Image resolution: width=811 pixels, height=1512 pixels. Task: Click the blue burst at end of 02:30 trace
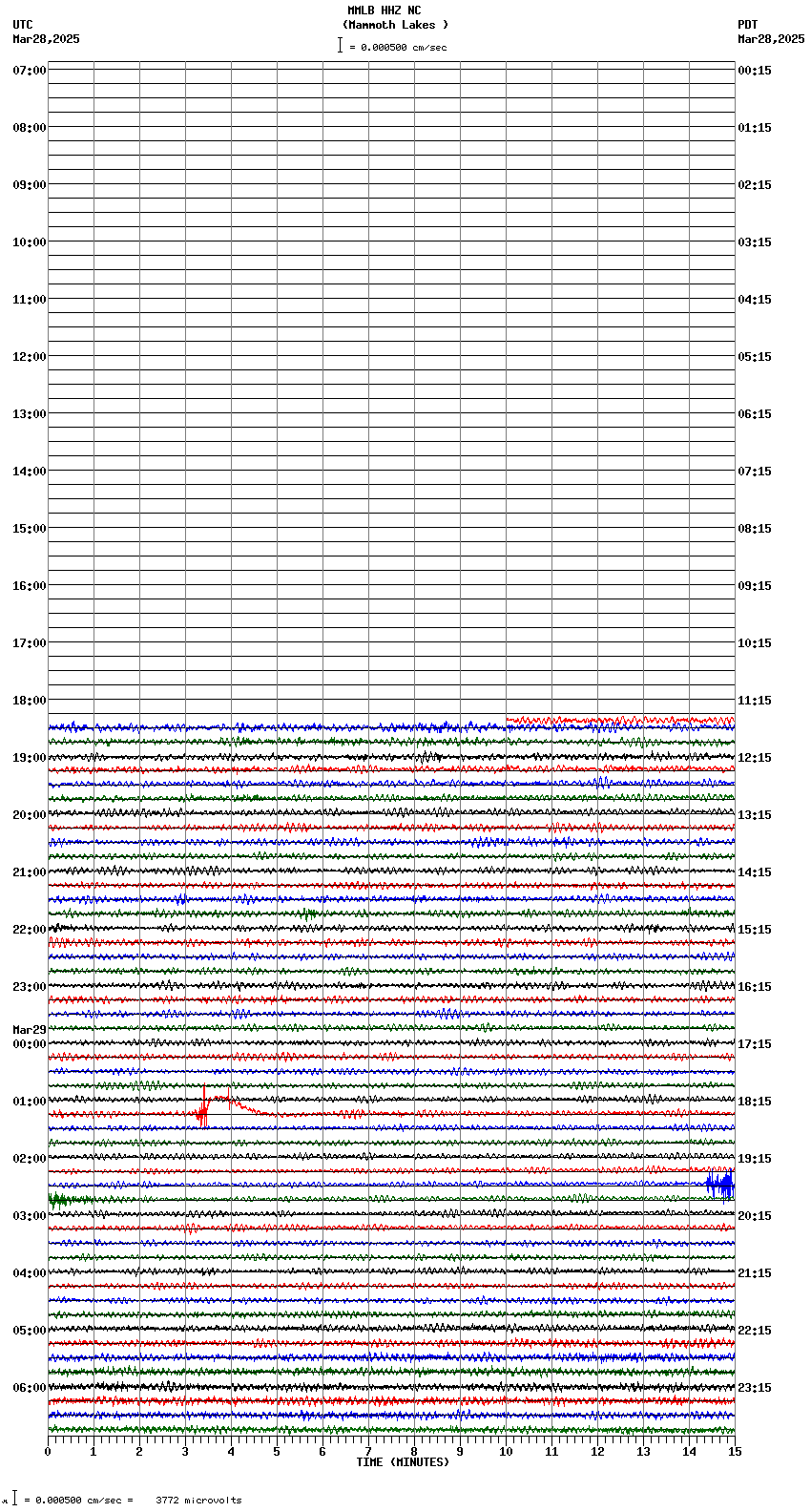(x=720, y=1185)
